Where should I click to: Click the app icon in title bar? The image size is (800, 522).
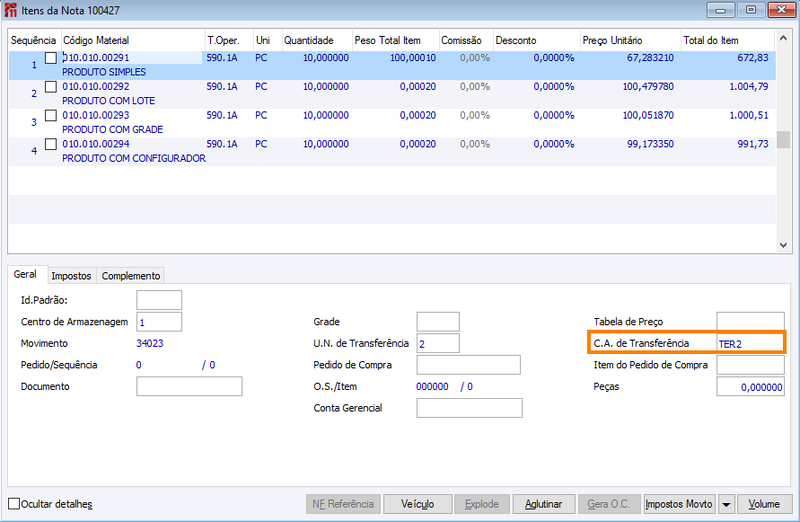(10, 10)
